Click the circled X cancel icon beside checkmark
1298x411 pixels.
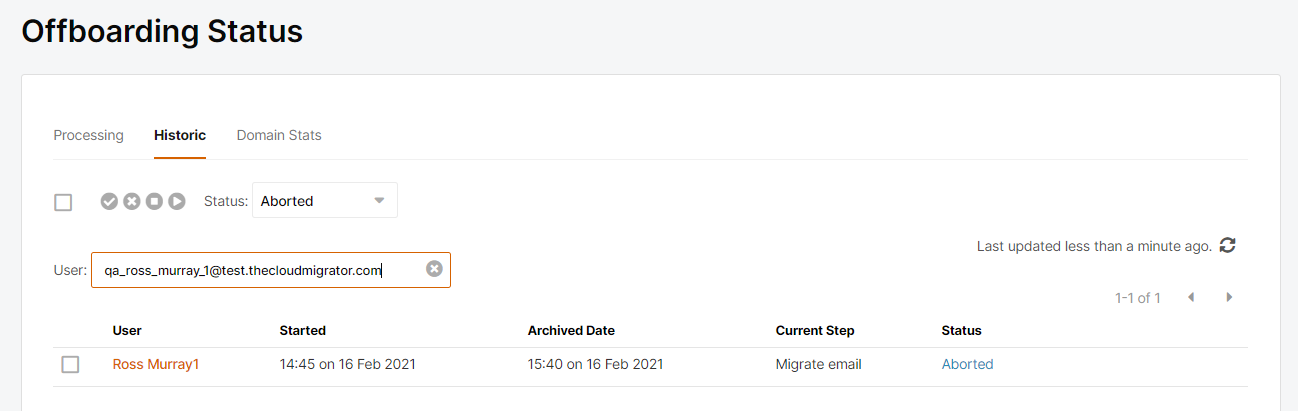pyautogui.click(x=132, y=201)
